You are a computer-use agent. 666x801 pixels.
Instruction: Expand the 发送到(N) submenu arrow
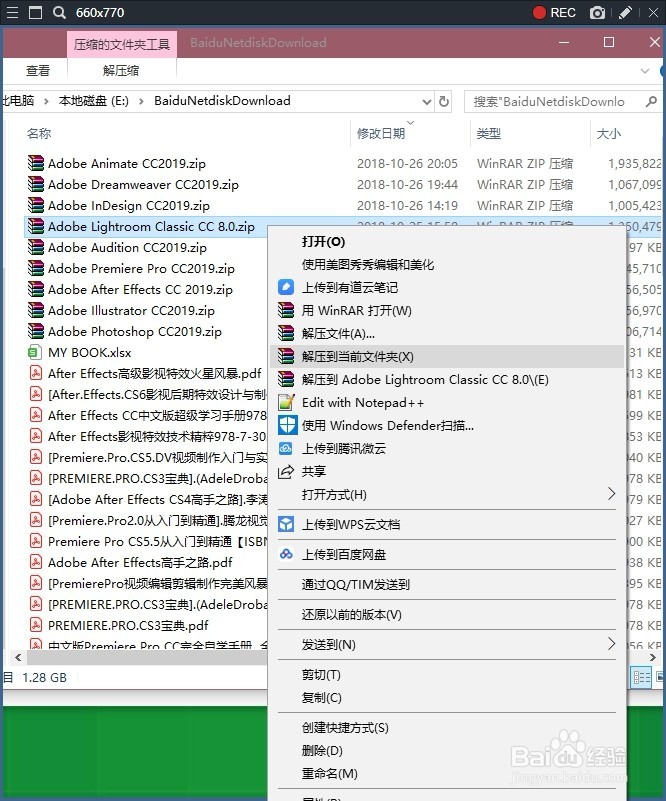(x=611, y=644)
